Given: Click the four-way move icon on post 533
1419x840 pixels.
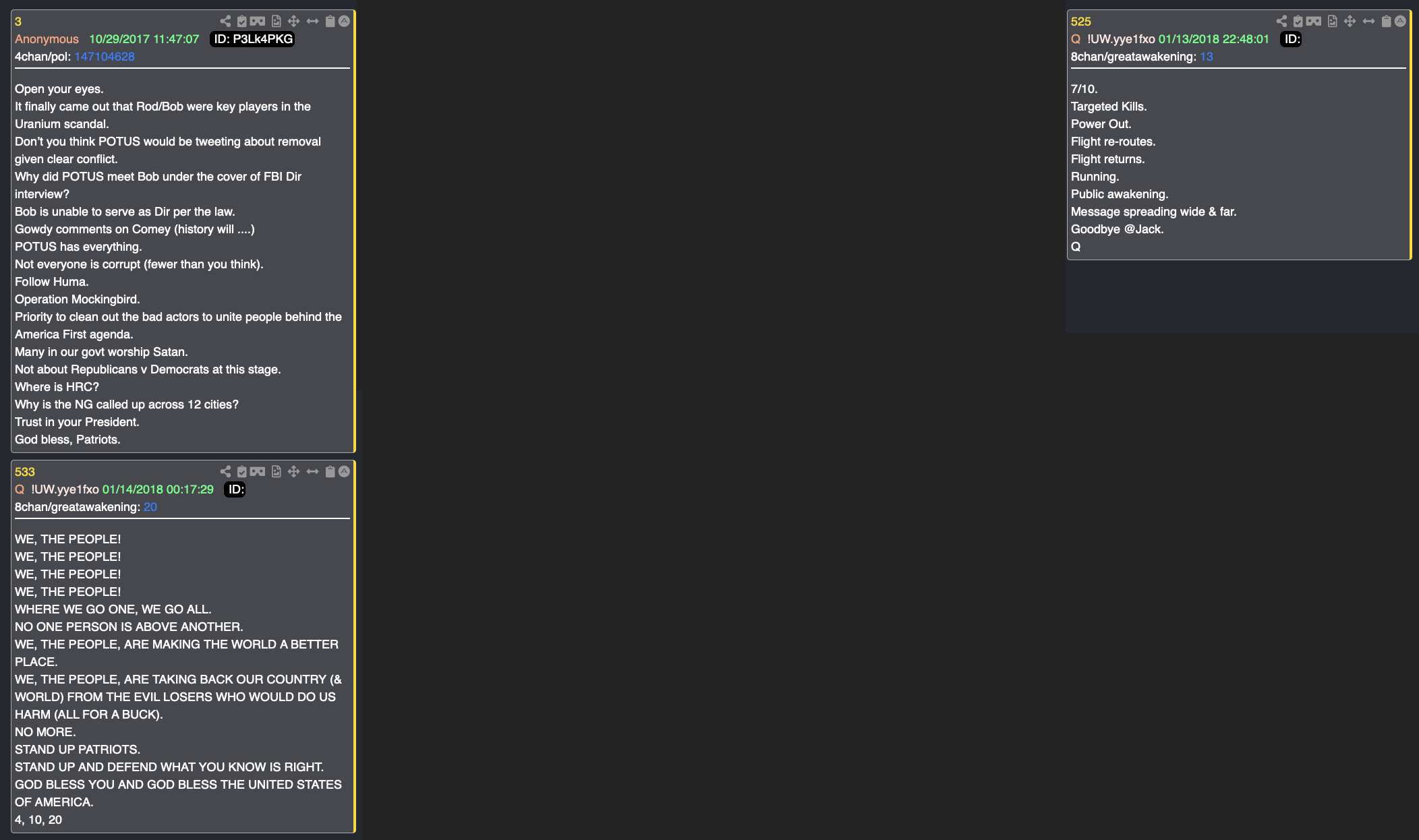Looking at the screenshot, I should tap(294, 471).
